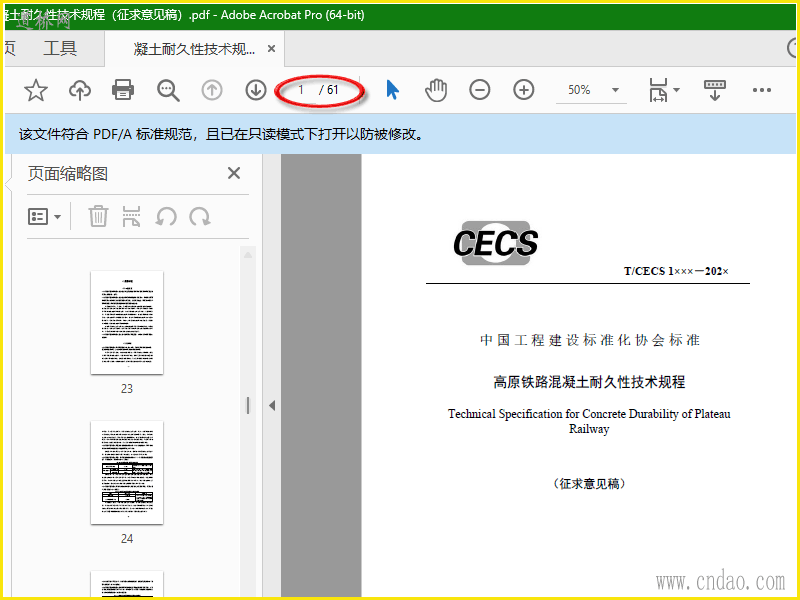Click the print pages thumbnail icon

click(x=131, y=216)
